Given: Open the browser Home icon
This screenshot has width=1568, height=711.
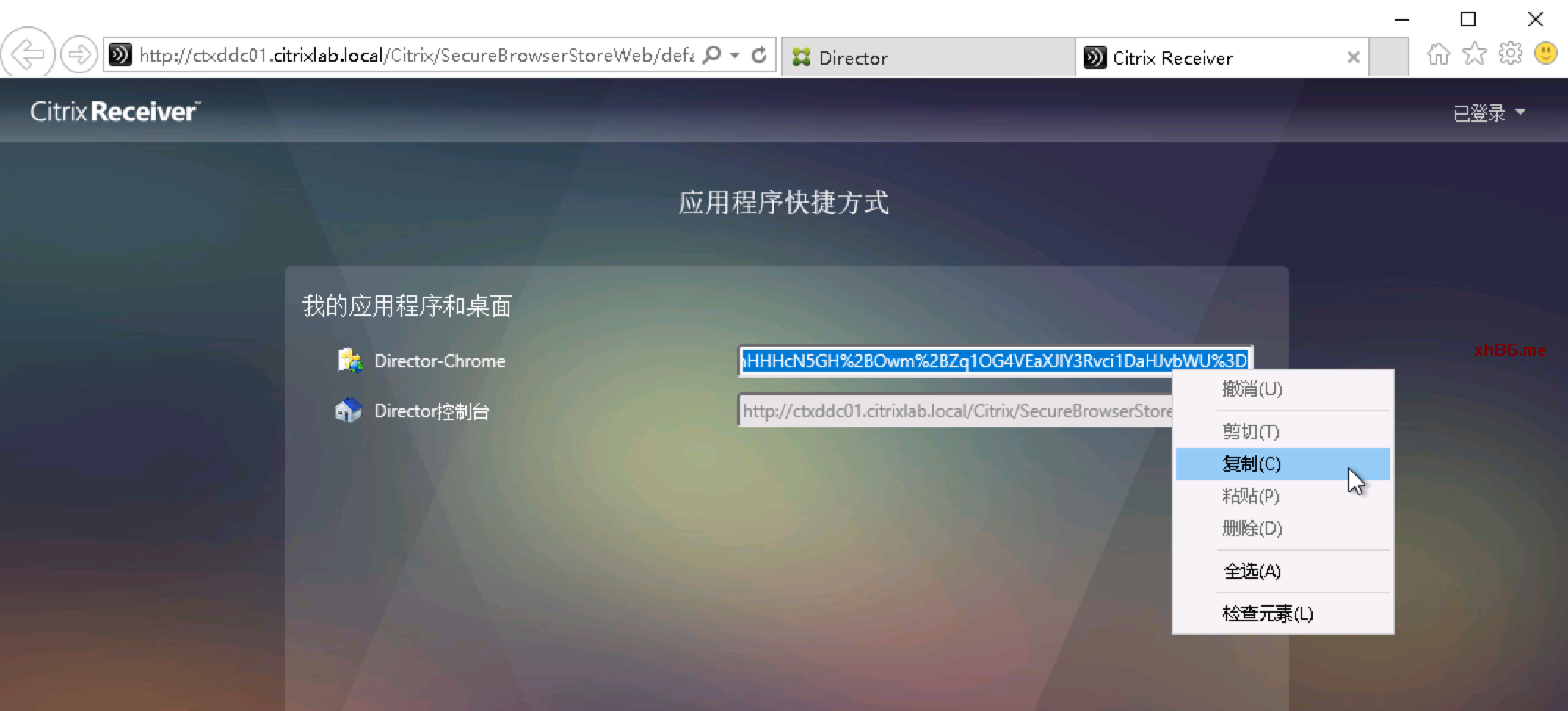Looking at the screenshot, I should click(x=1438, y=54).
